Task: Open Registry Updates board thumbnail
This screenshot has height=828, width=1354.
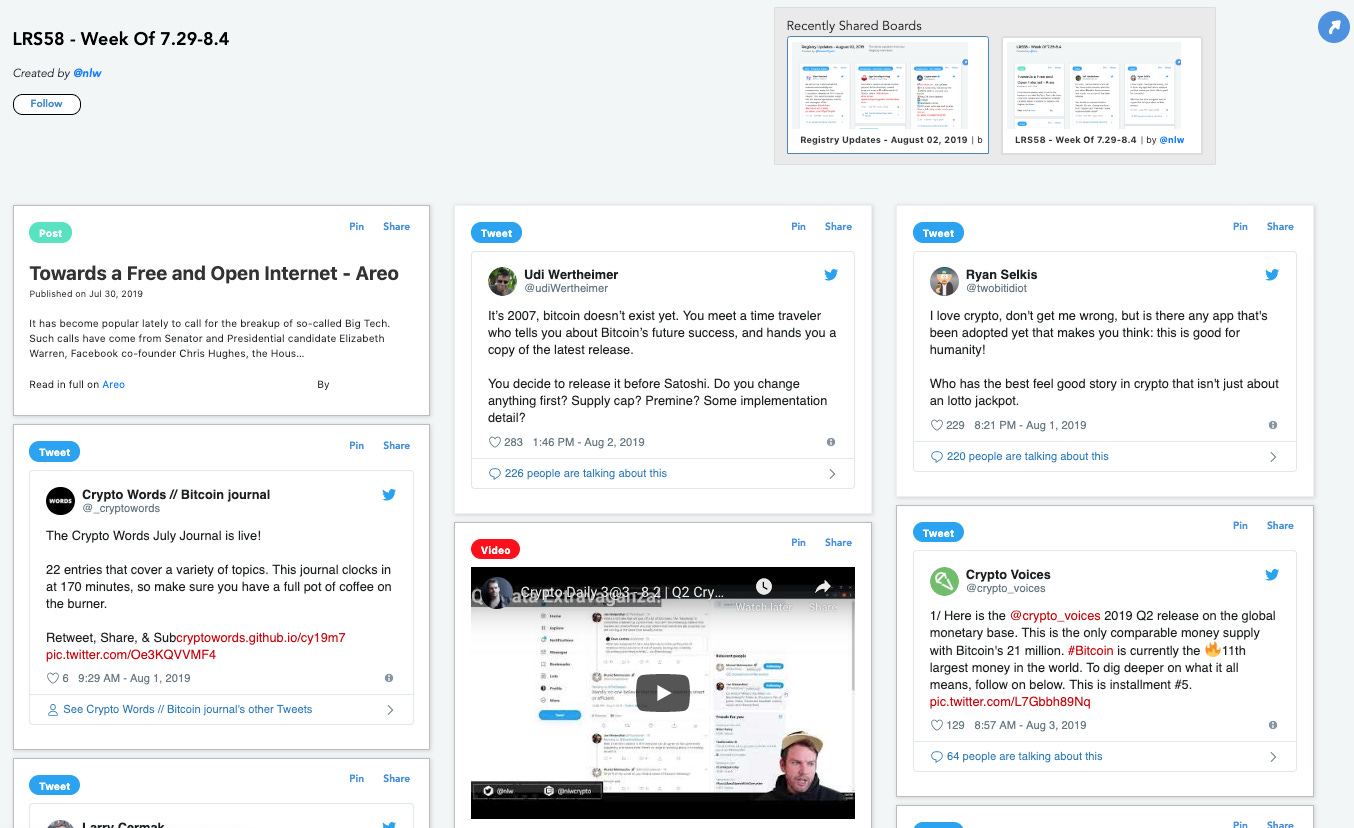Action: (888, 95)
